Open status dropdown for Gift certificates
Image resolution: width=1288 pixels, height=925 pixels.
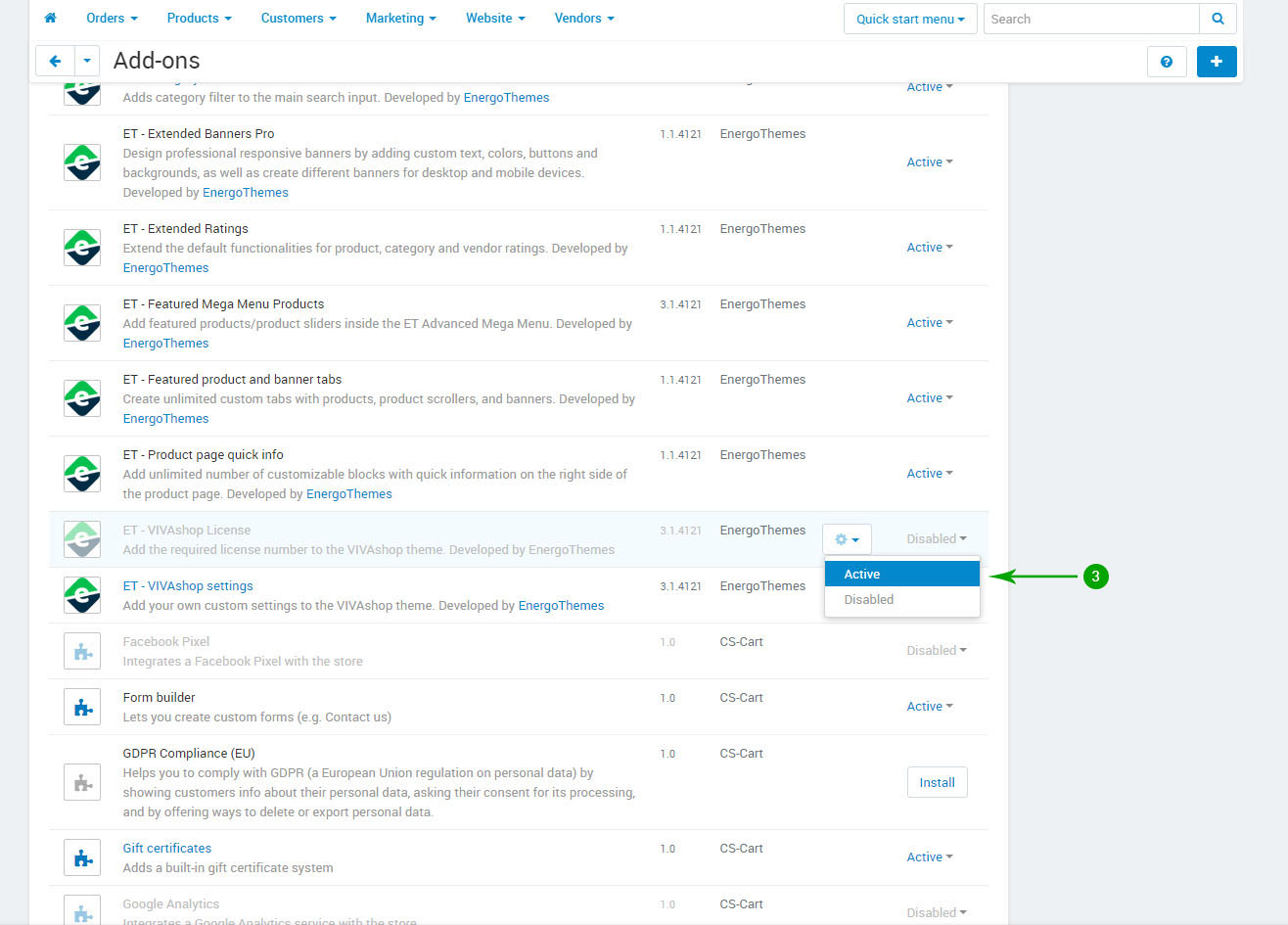(930, 857)
